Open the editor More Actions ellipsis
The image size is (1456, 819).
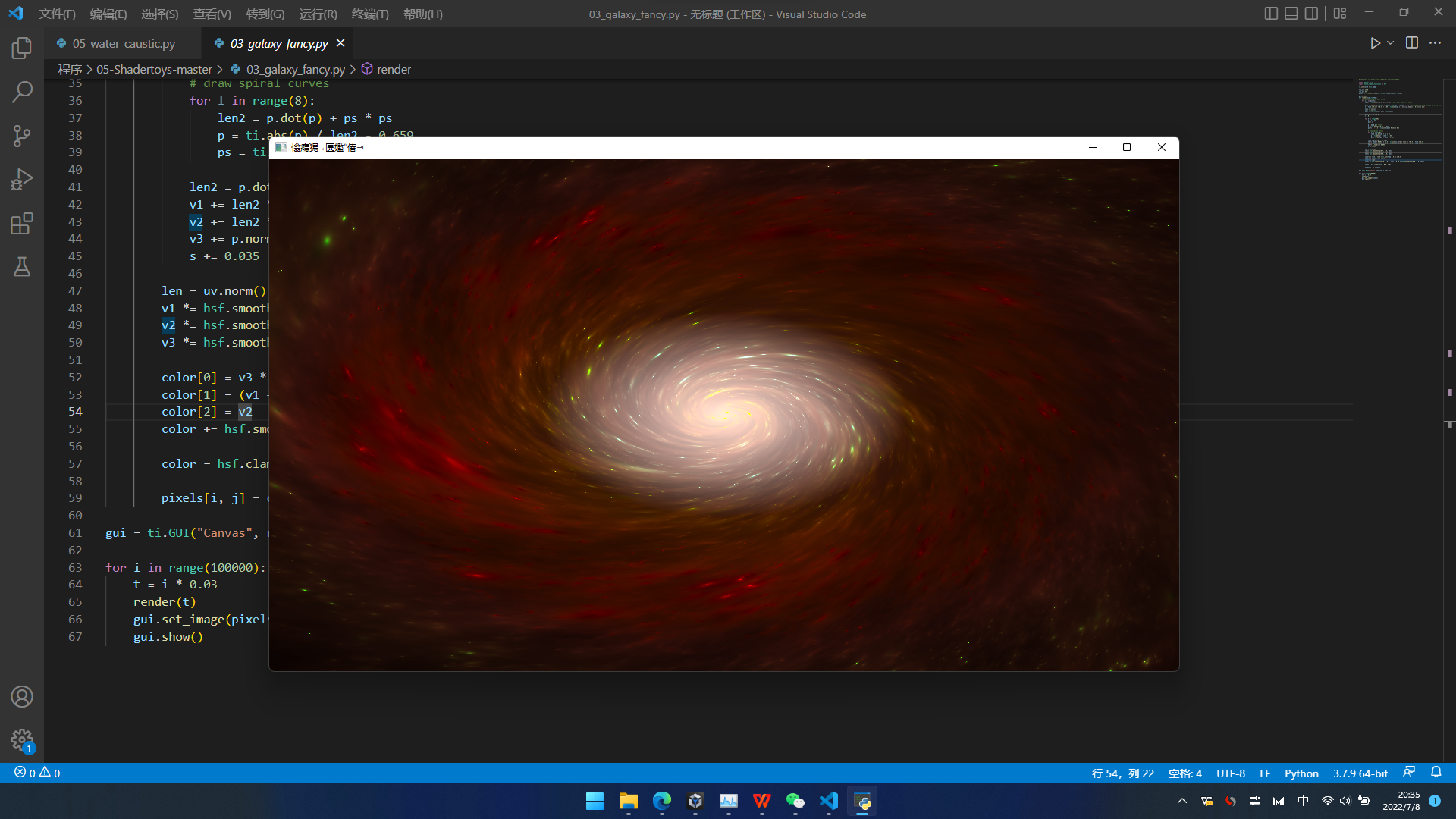tap(1435, 43)
